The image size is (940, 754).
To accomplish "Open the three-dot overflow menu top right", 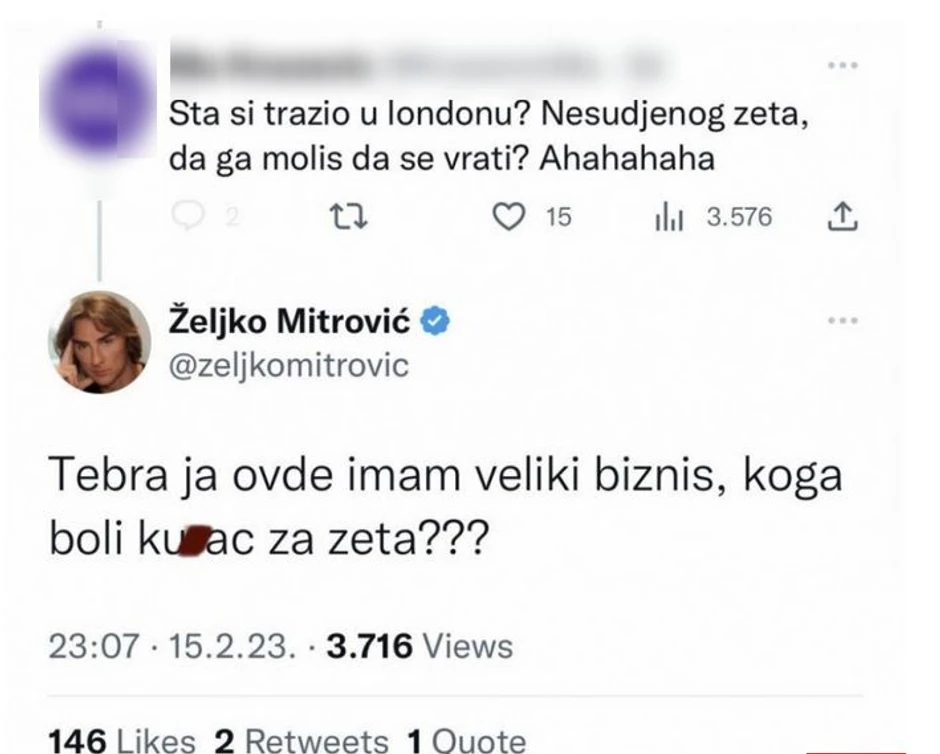I will pos(845,62).
